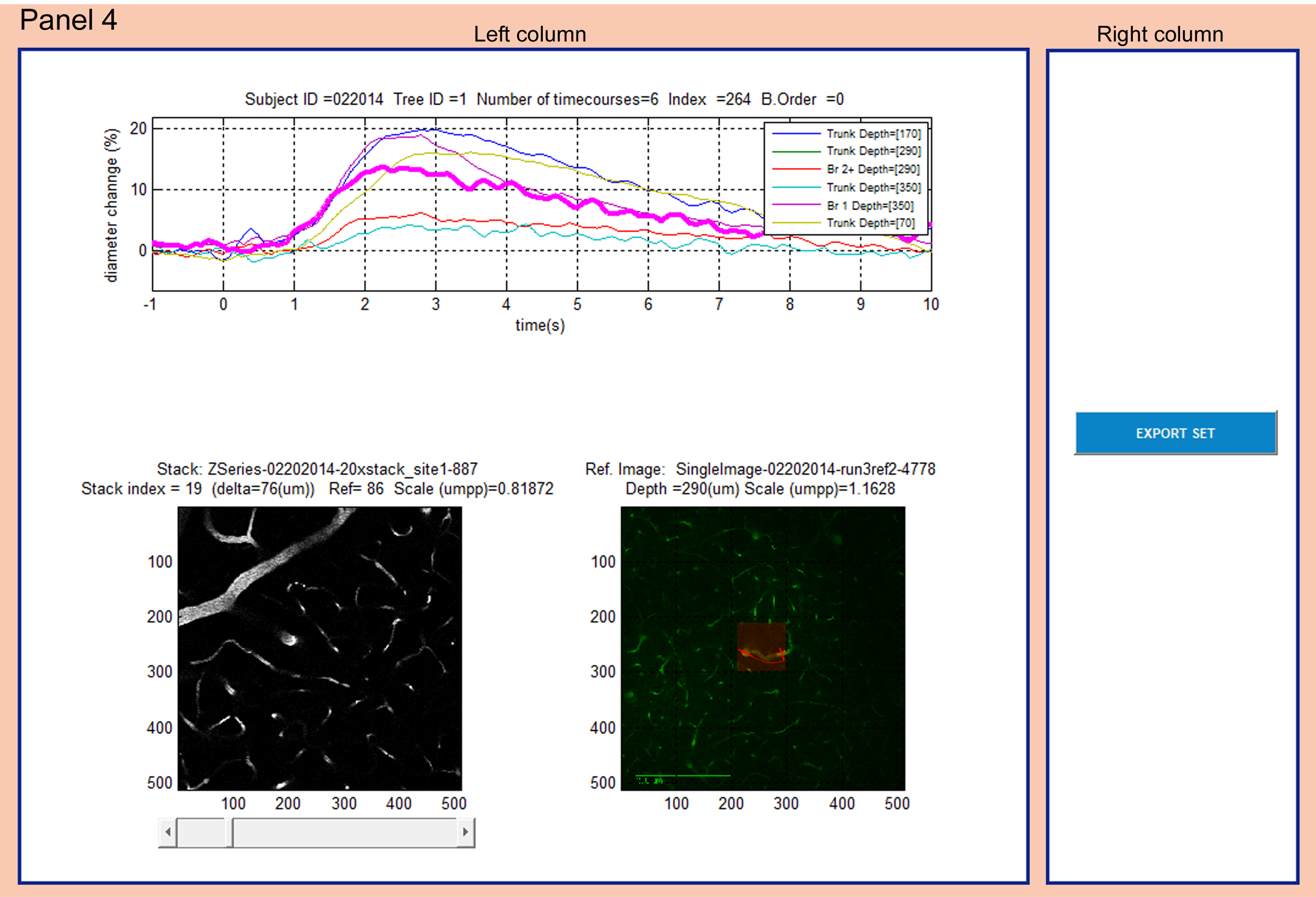Click the plot title with Subject ID

[x=544, y=100]
